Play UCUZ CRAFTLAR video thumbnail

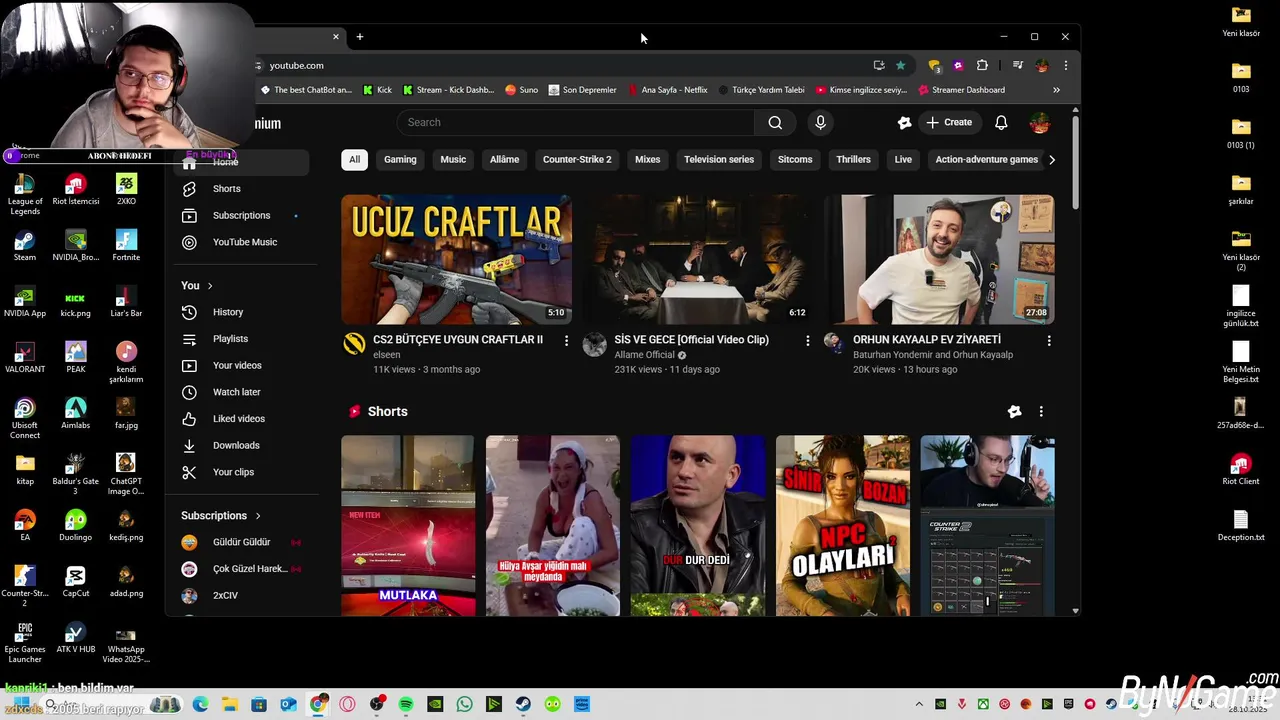(457, 259)
